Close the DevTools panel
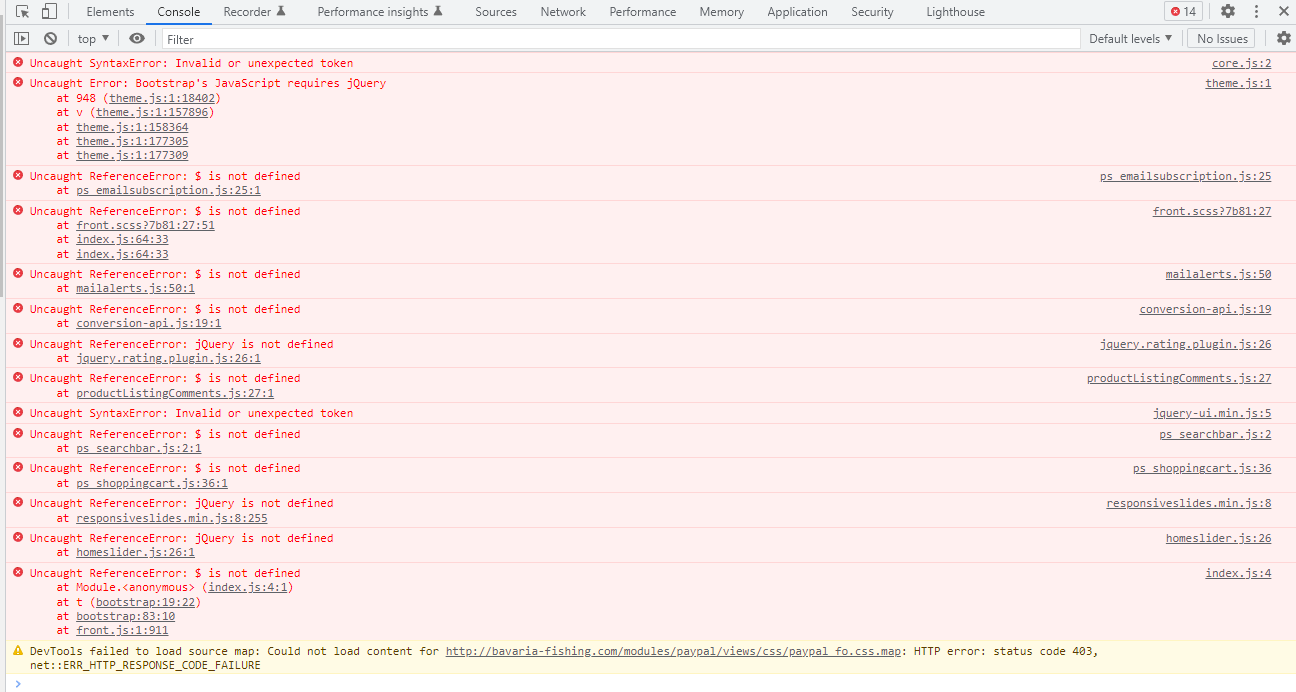Screen dimensions: 1296x692 (x=1283, y=12)
